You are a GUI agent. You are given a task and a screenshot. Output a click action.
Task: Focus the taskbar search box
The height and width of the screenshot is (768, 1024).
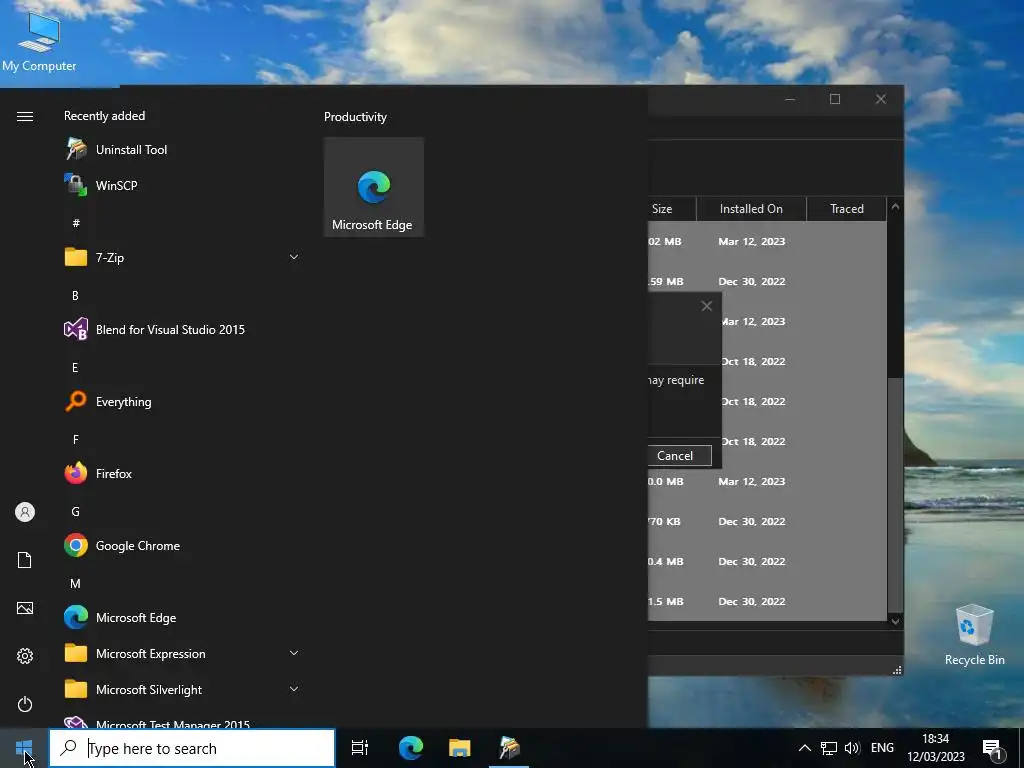[192, 748]
